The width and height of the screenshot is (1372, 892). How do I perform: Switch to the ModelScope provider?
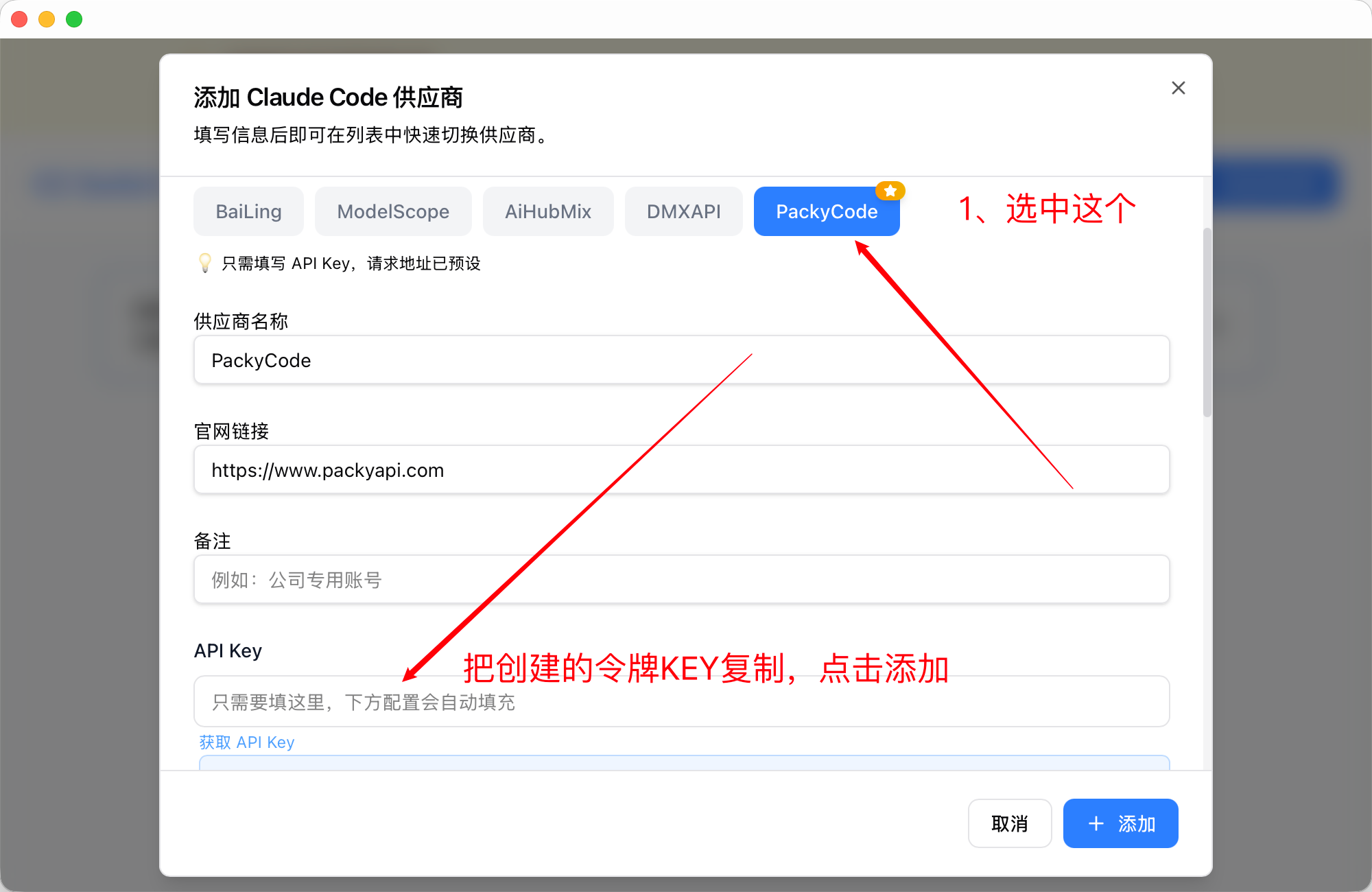[392, 211]
